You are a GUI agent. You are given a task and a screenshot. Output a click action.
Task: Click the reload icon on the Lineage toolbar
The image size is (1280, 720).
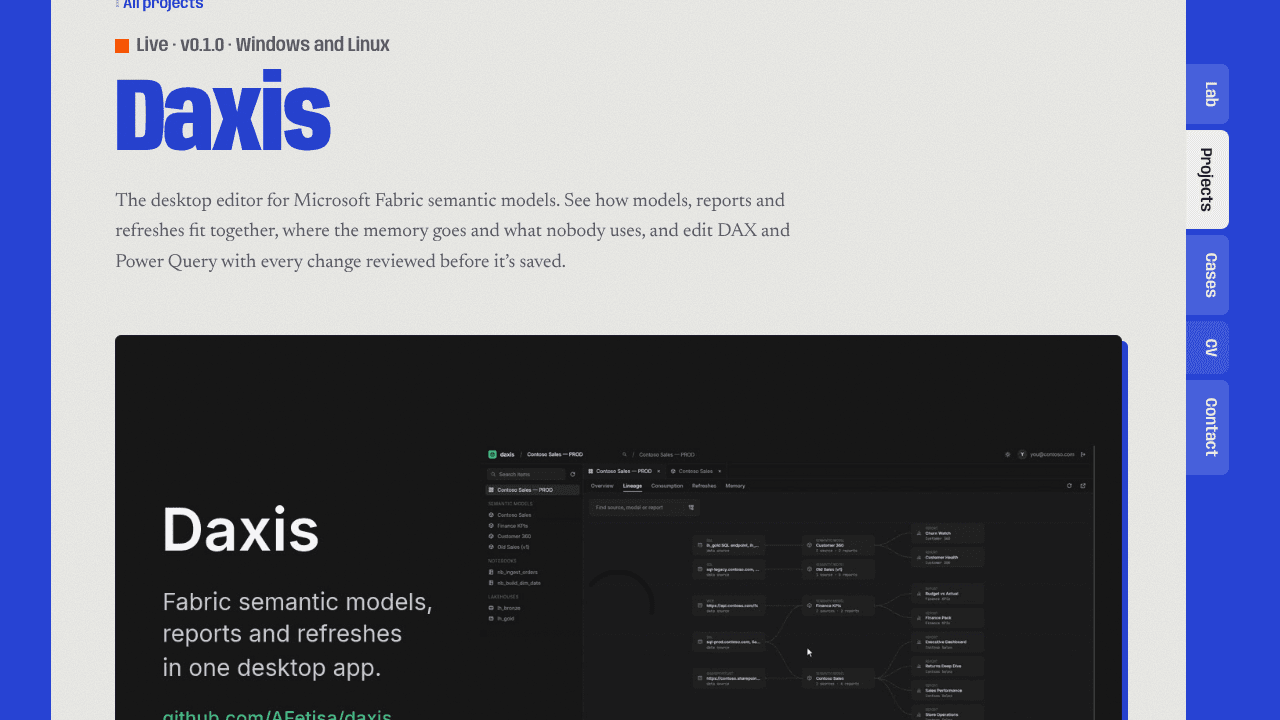pos(1069,486)
